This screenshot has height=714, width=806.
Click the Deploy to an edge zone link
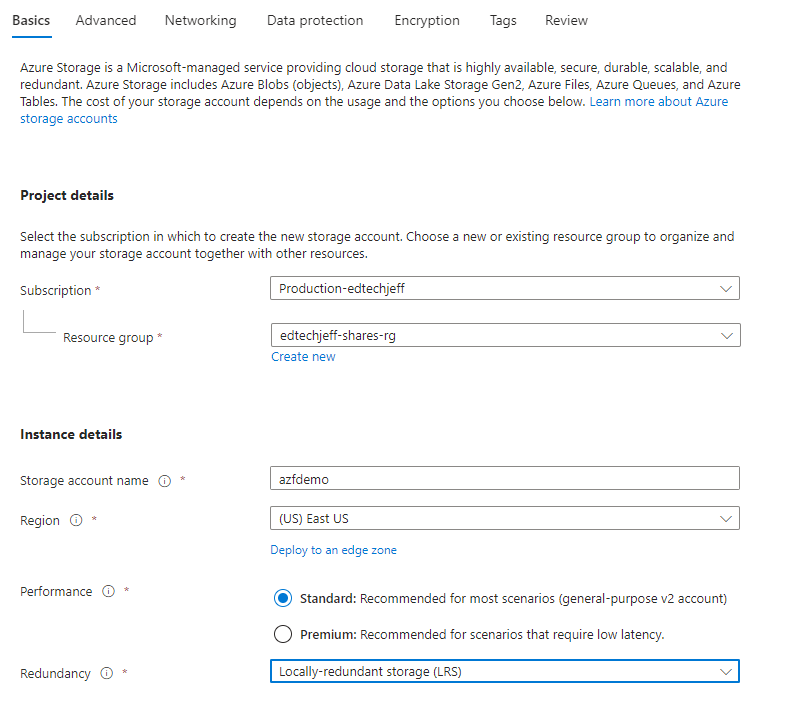coord(333,550)
